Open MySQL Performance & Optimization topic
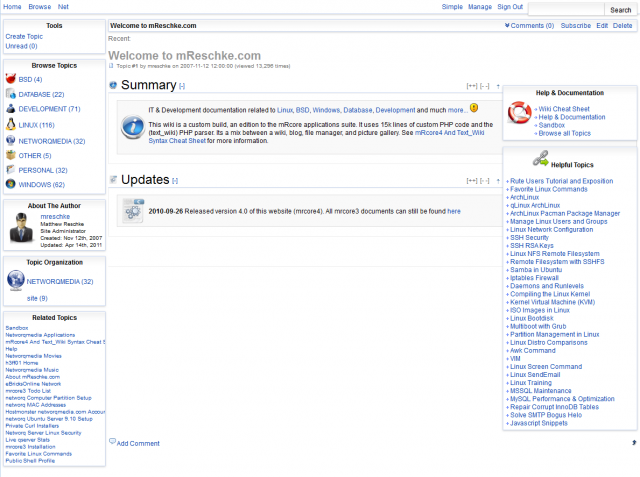The image size is (640, 477). (562, 399)
